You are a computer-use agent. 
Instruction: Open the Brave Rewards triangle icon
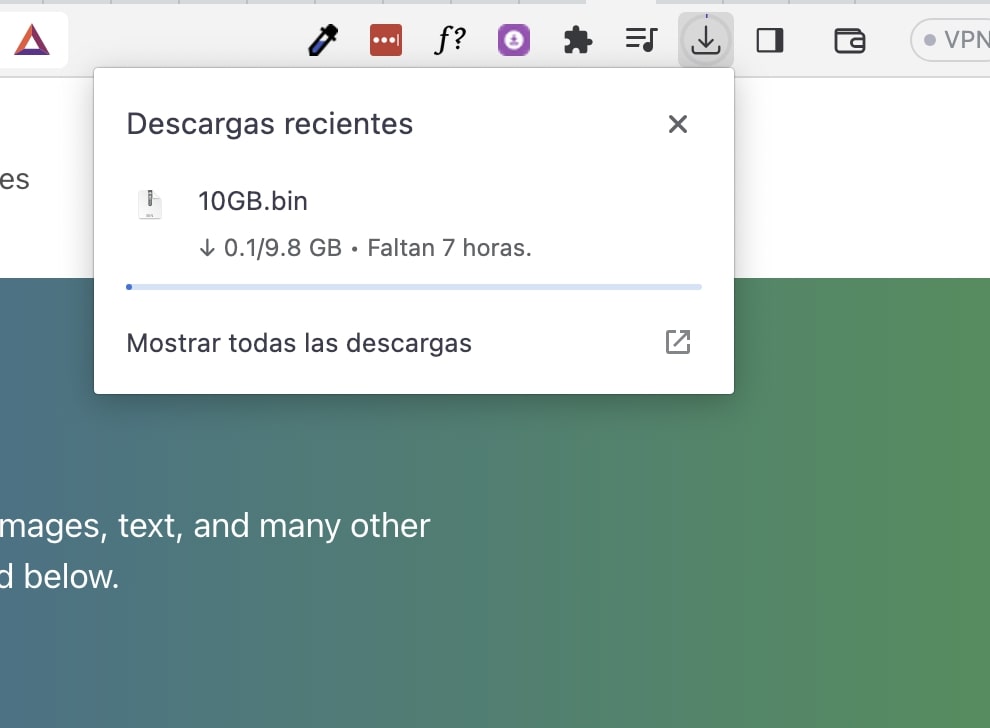32,40
